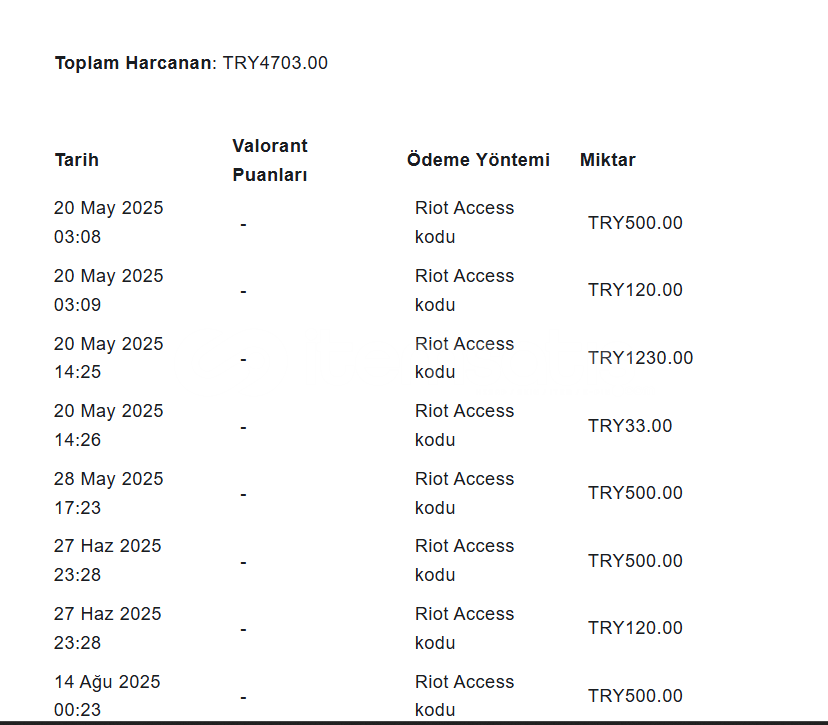Click the Toplam Harcanan label
The width and height of the screenshot is (828, 725).
point(133,63)
